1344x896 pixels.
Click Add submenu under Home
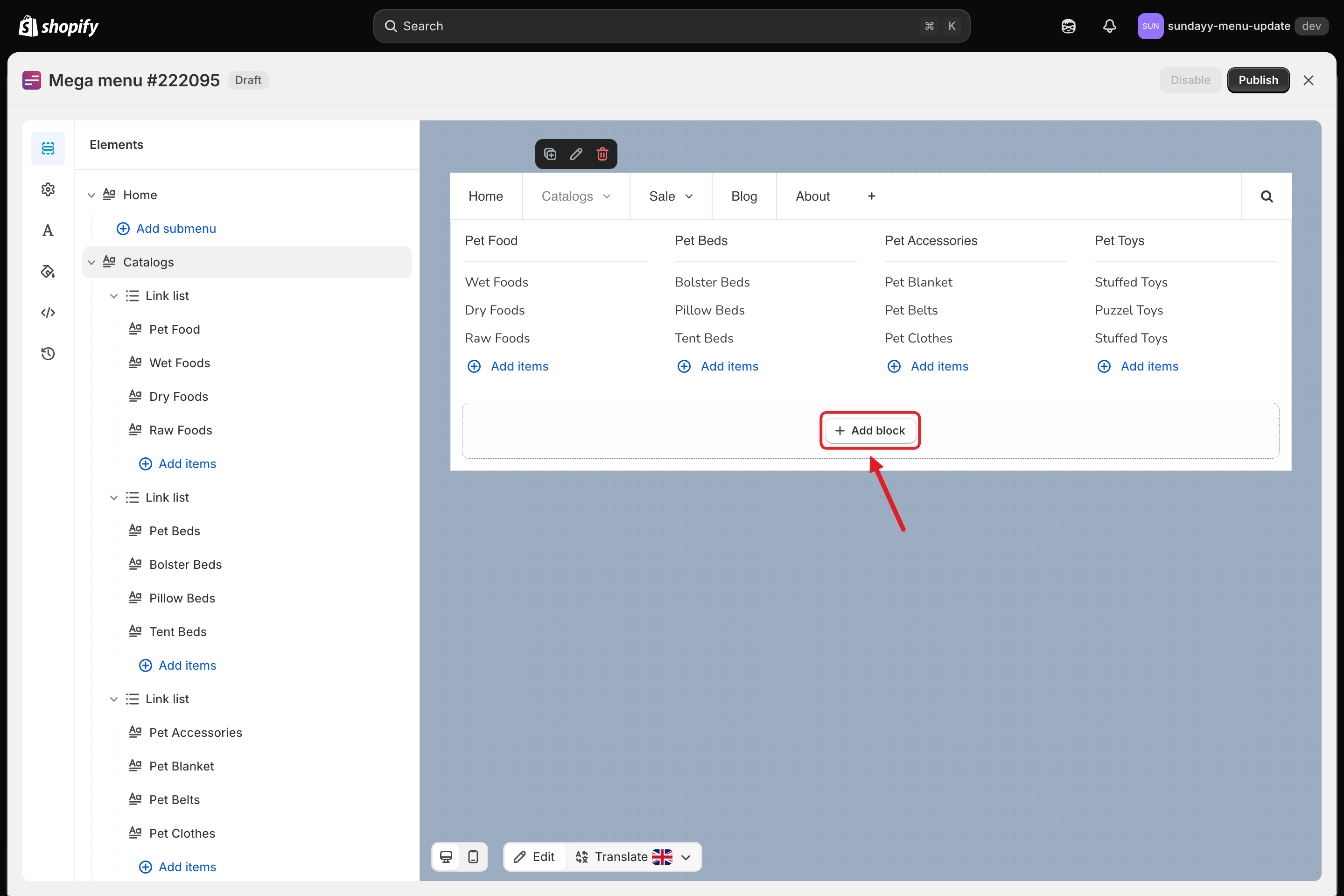(166, 229)
